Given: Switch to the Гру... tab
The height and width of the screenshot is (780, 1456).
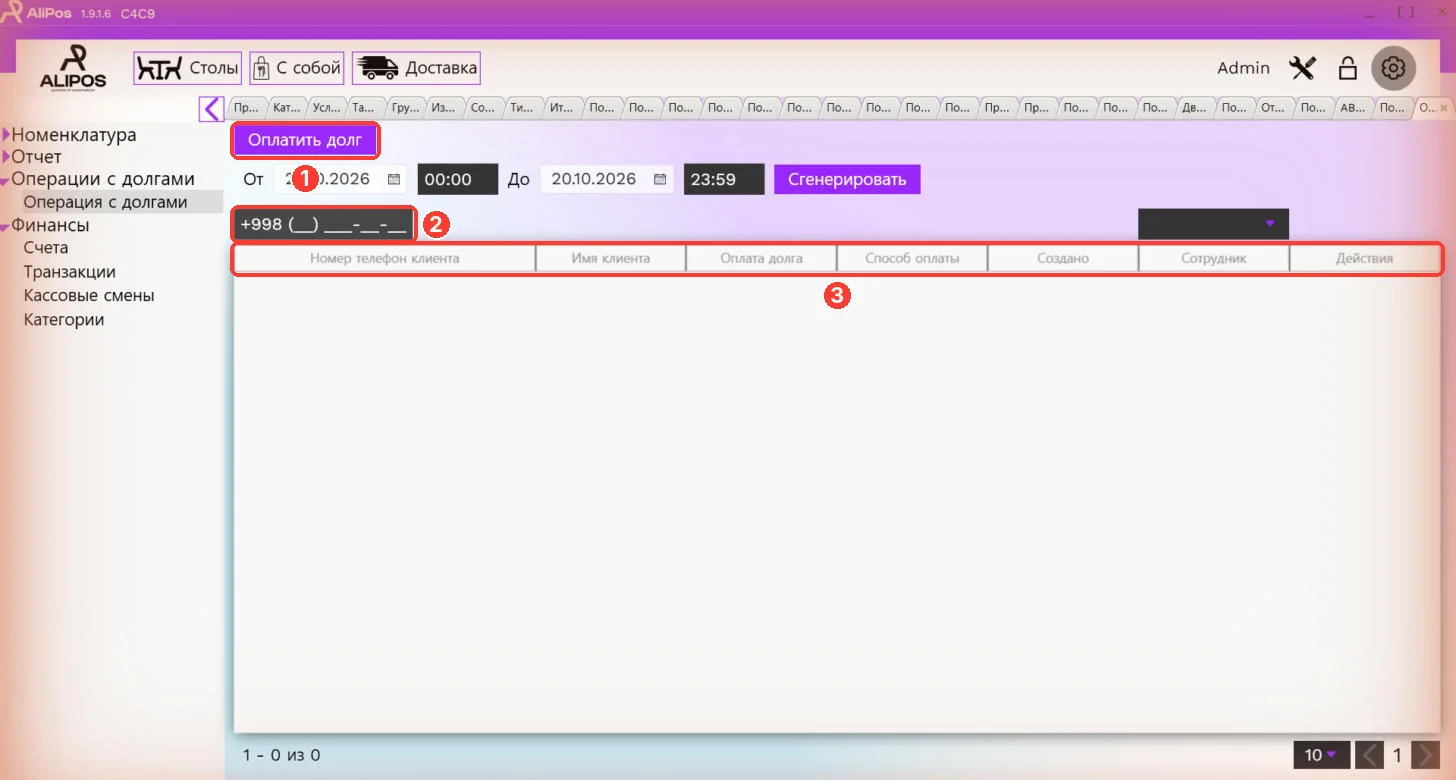Looking at the screenshot, I should click(405, 107).
